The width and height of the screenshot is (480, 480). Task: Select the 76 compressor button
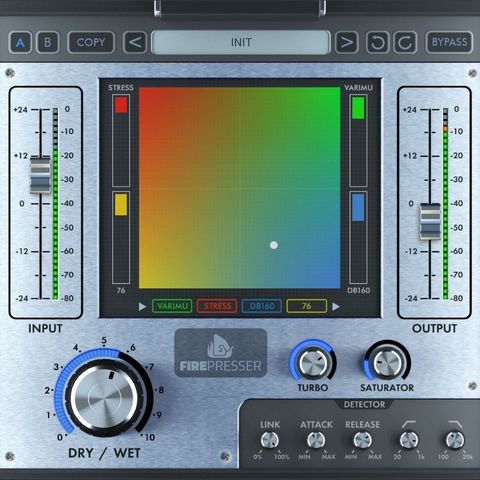[307, 306]
